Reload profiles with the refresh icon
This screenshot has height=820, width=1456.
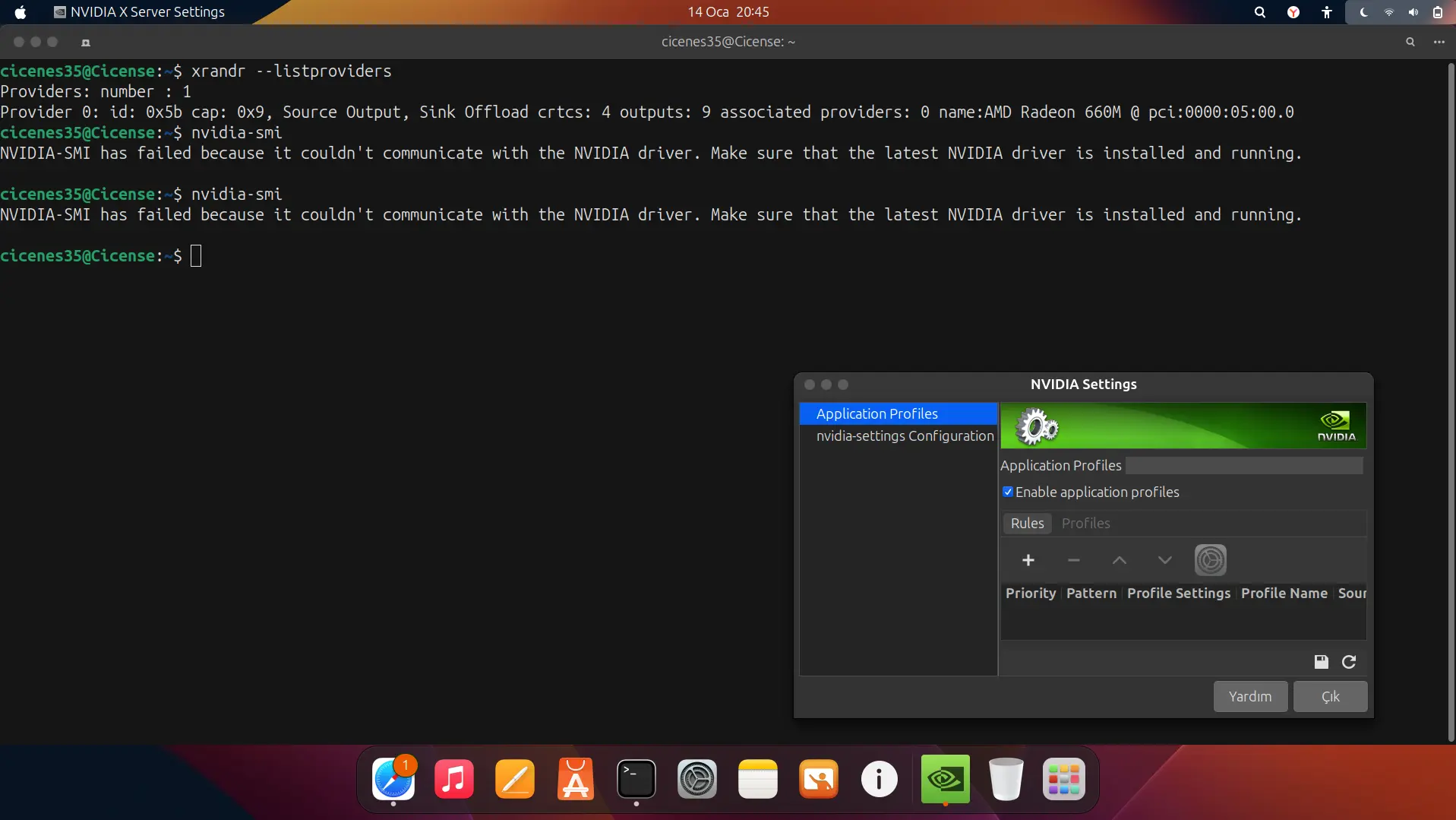point(1349,662)
